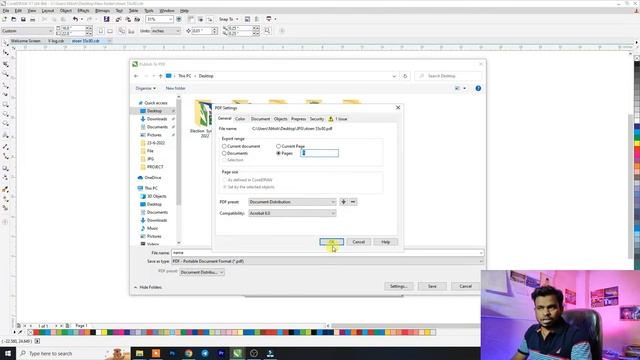
Task: Go back using the file dialog's back arrow
Action: pyautogui.click(x=136, y=76)
